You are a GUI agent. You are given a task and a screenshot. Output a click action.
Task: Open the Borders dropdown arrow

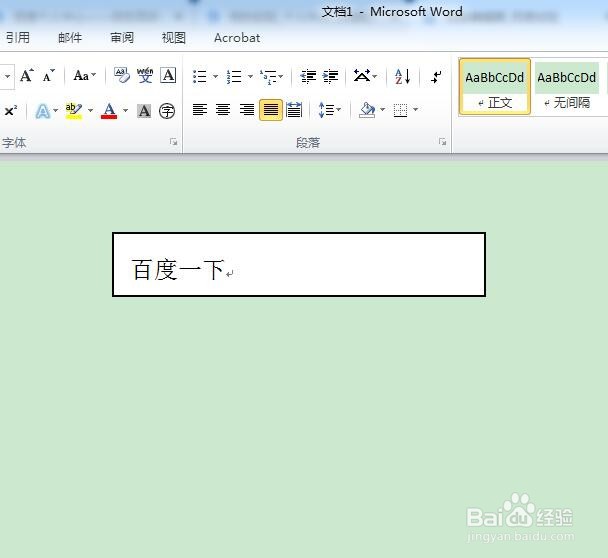coord(416,110)
